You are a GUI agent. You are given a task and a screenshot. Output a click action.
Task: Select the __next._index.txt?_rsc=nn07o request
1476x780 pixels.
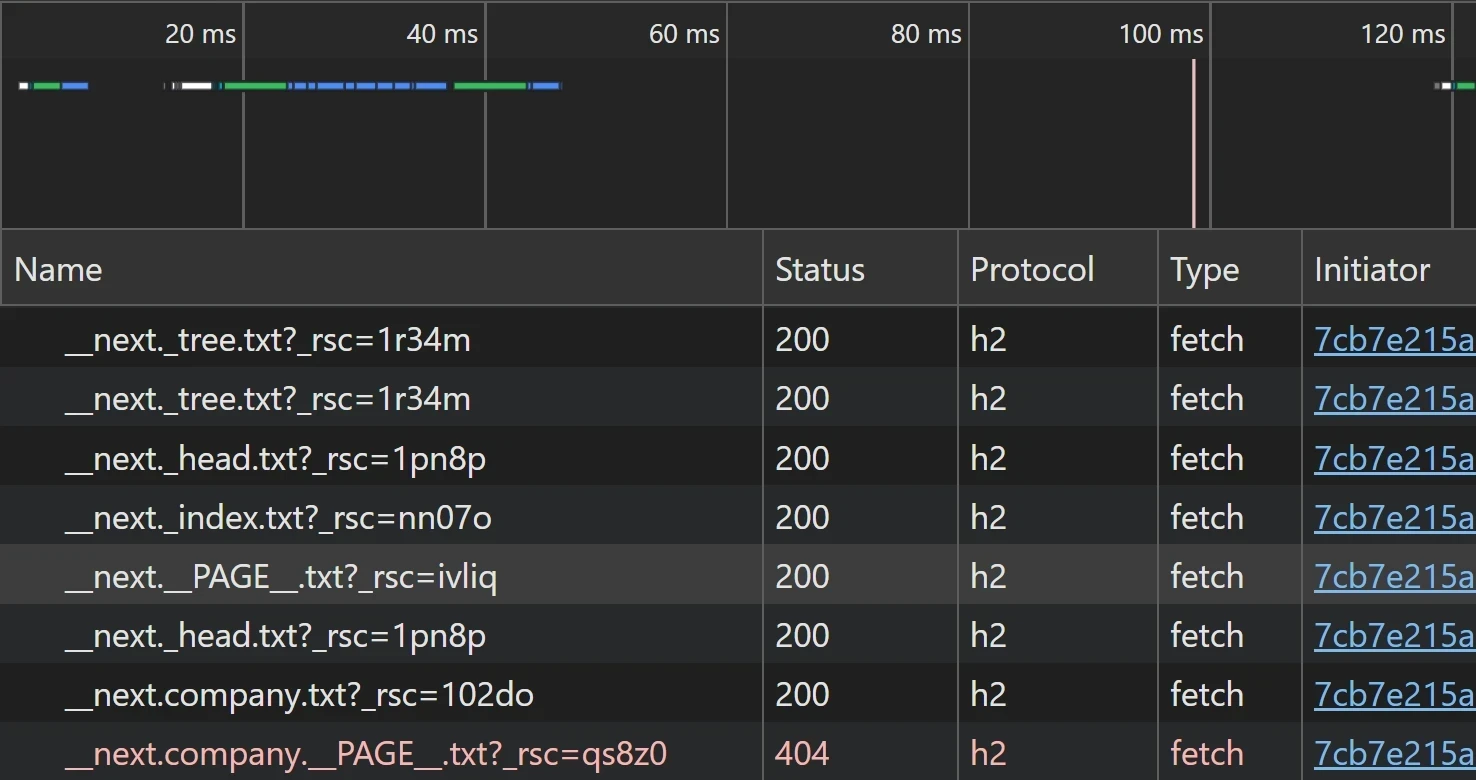278,518
